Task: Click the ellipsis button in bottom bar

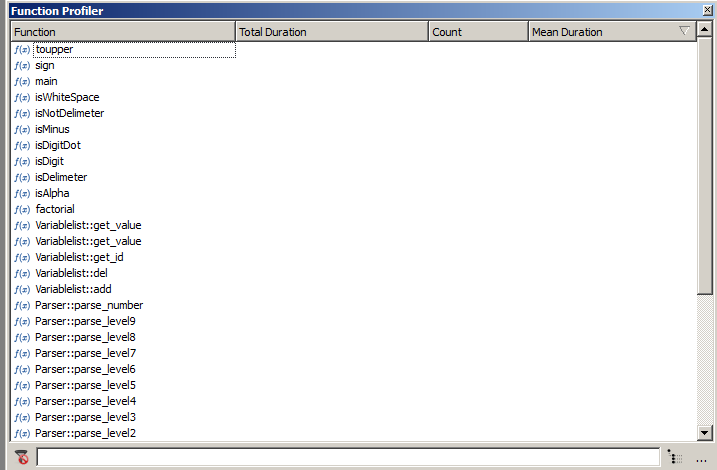Action: [x=701, y=458]
